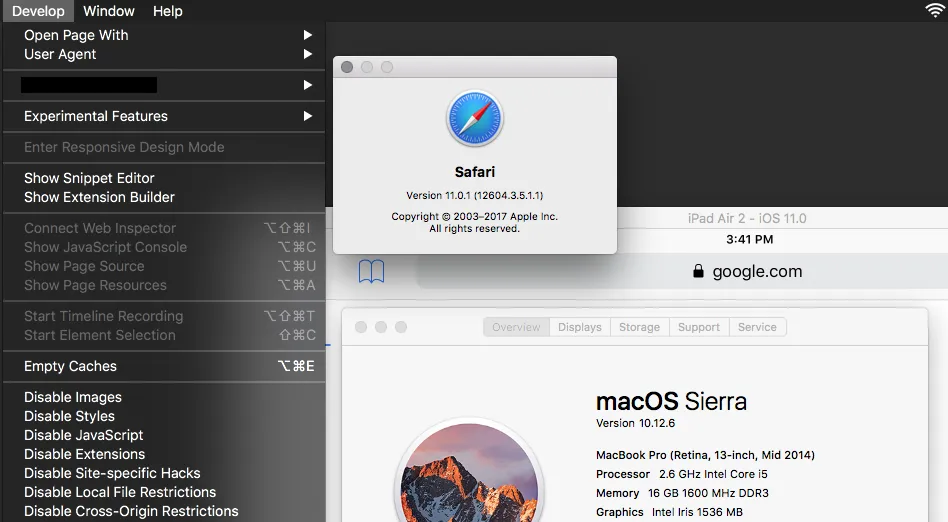Click the Processor 2.6 GHz line
Viewport: 948px width, 522px height.
681,474
